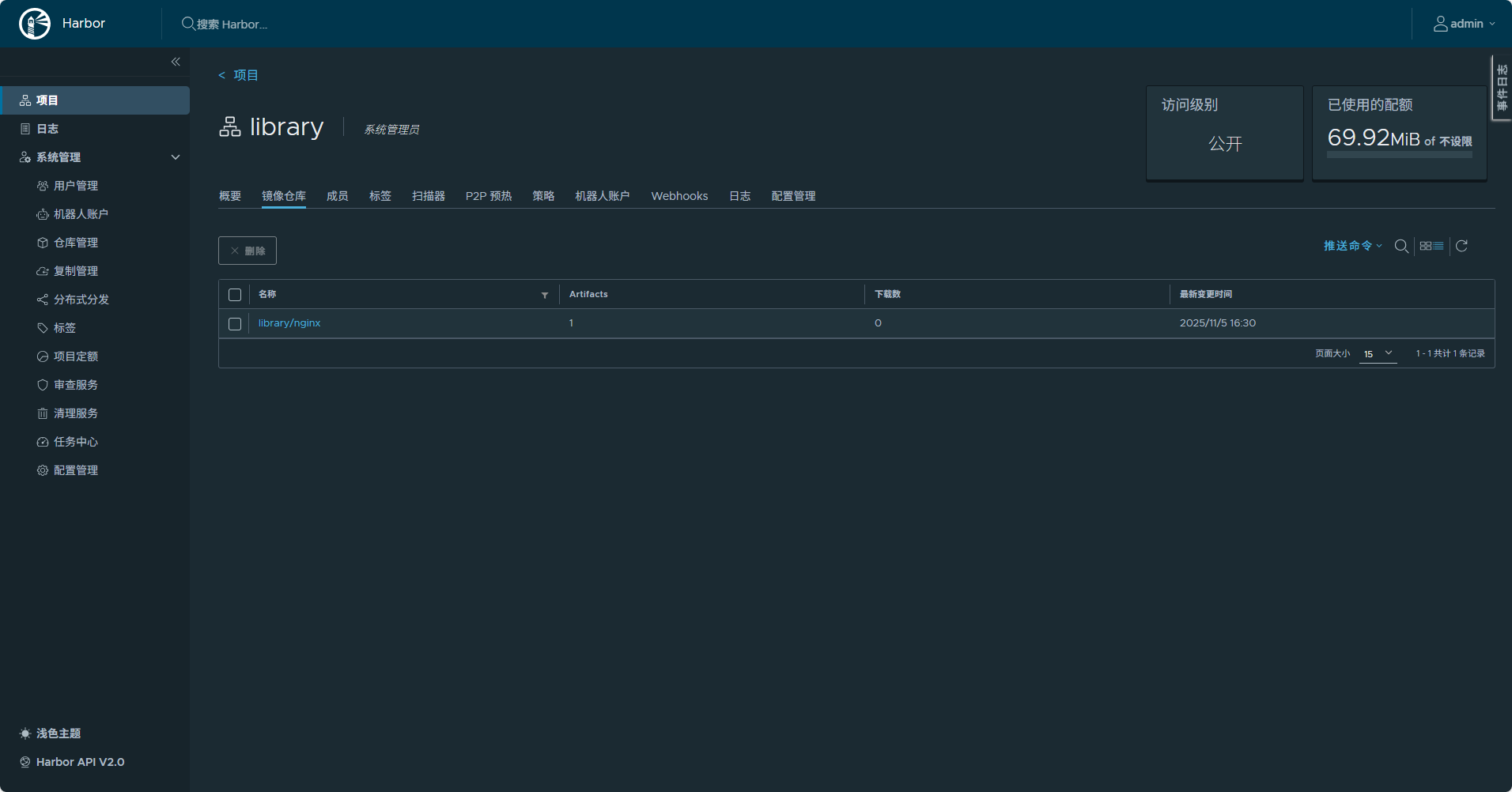Click the 审查服务 shield icon
This screenshot has height=792, width=1512.
point(43,385)
